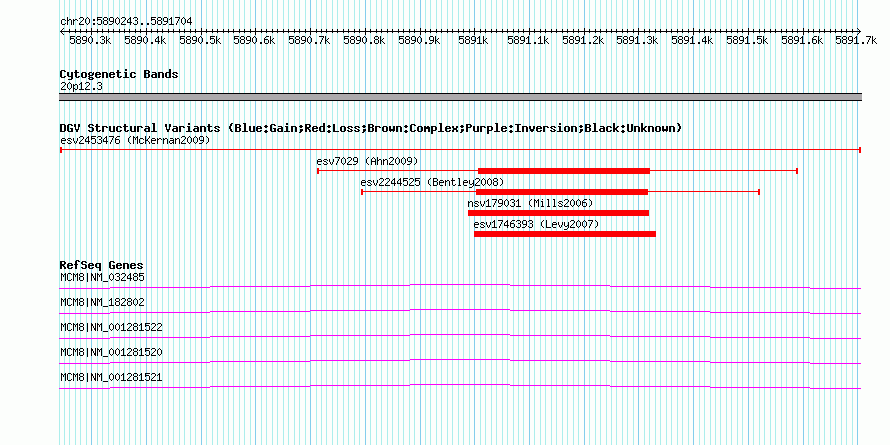
Task: Click the 5891k ruler tick label
Action: [x=474, y=40]
